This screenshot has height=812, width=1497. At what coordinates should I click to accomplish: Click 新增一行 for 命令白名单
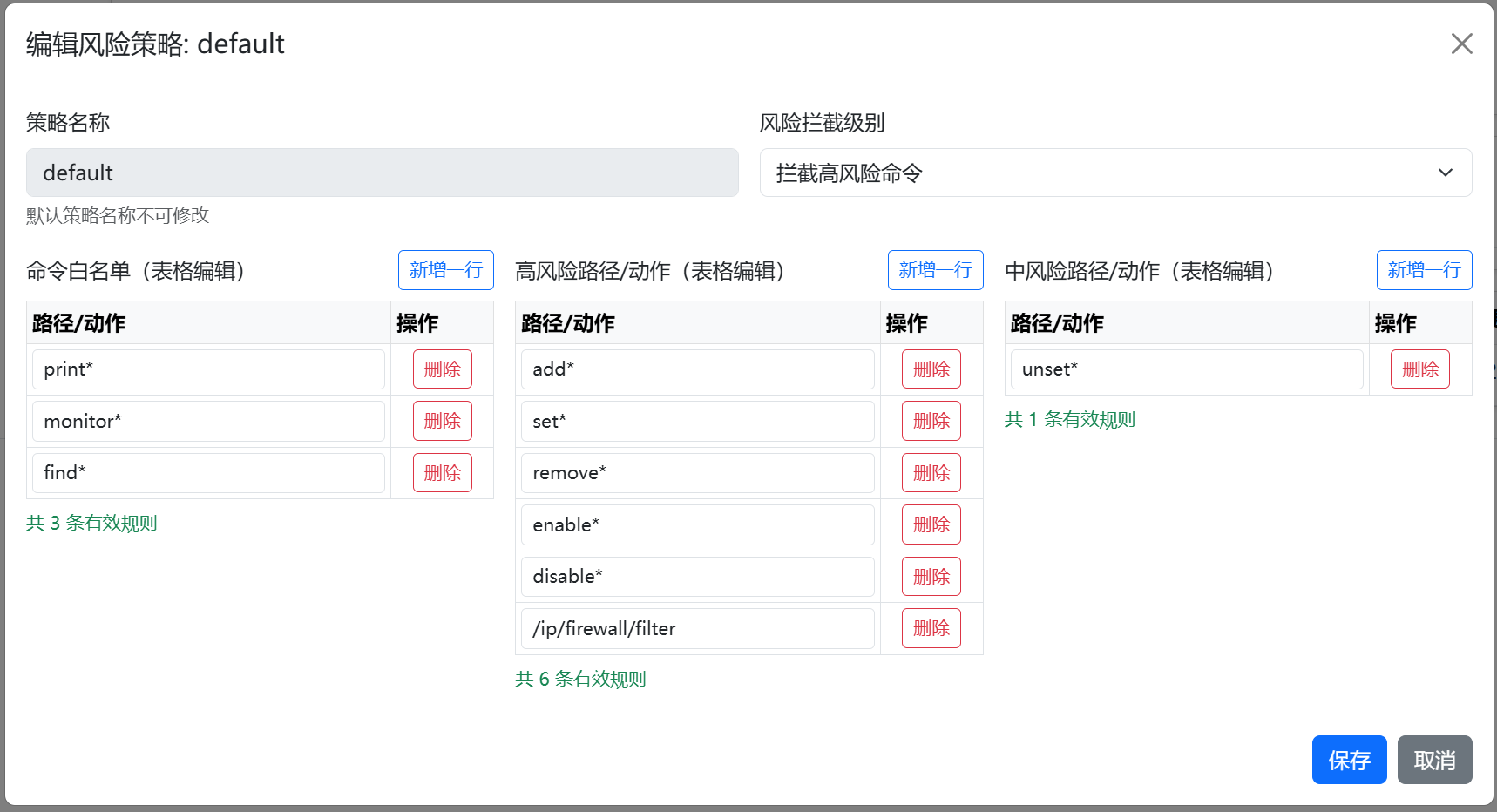445,270
